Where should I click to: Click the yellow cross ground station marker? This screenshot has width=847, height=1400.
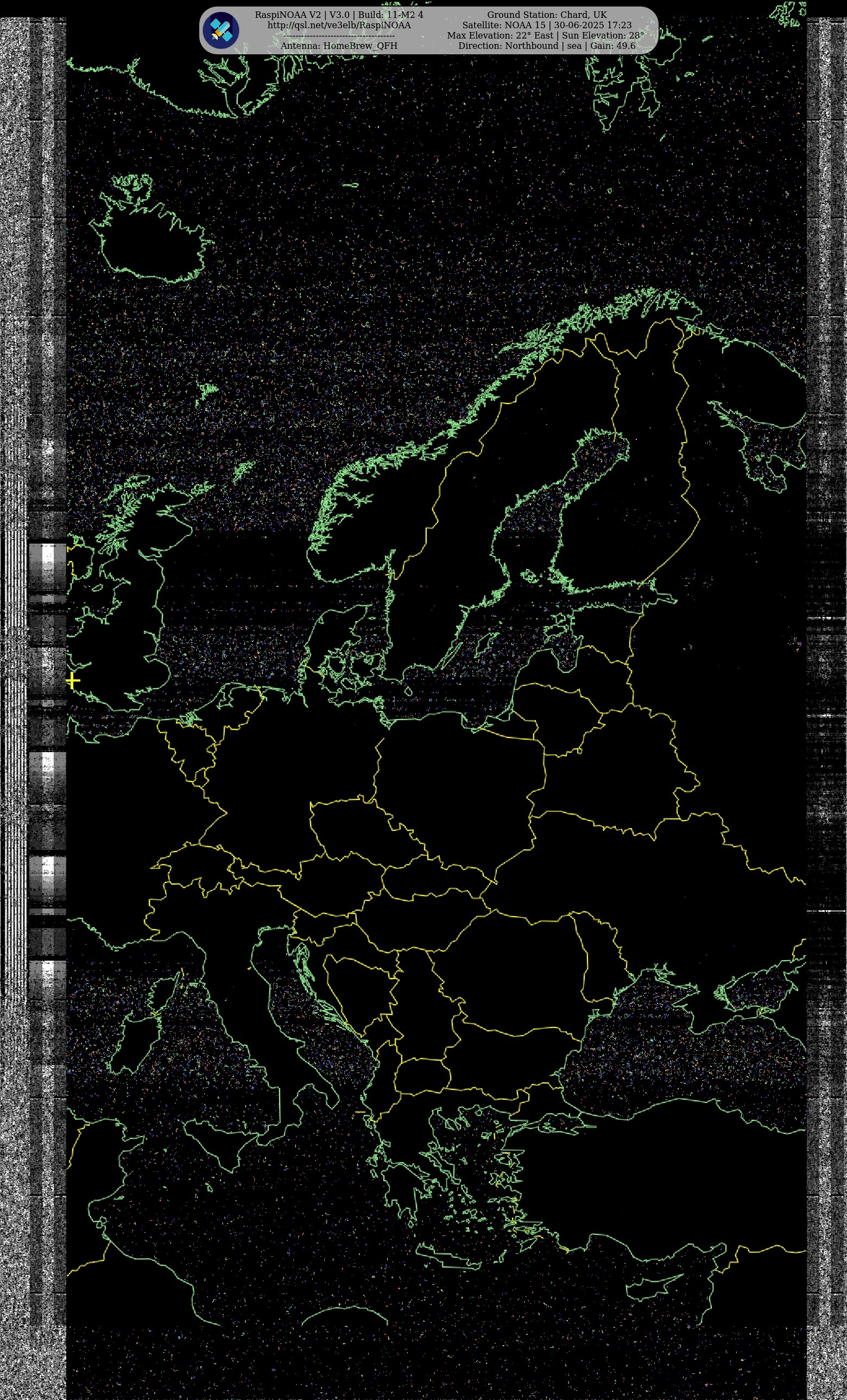73,680
